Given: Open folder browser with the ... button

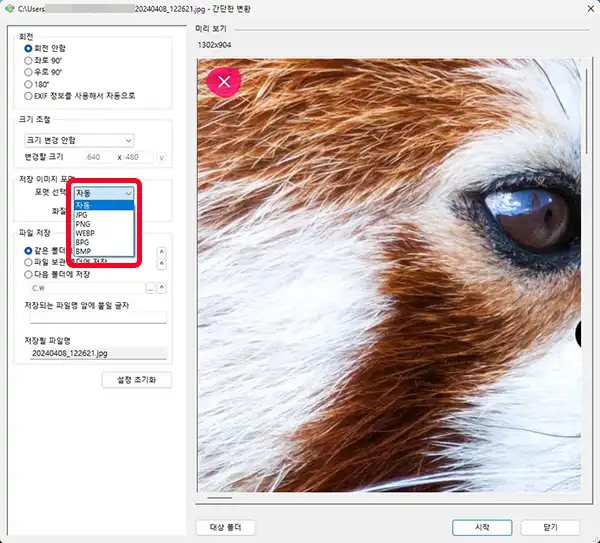Looking at the screenshot, I should [150, 288].
